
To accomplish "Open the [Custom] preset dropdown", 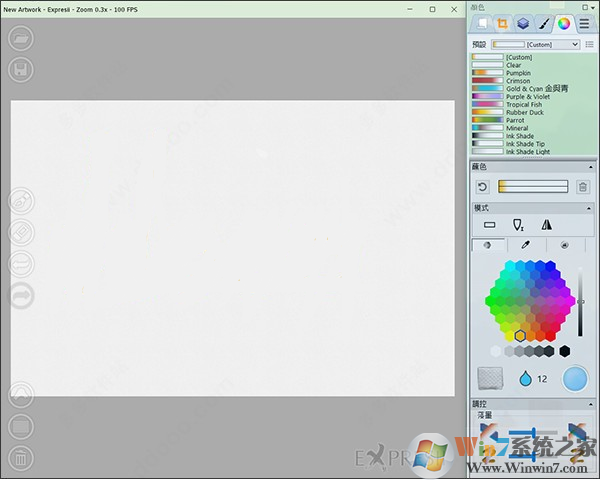I will (535, 45).
